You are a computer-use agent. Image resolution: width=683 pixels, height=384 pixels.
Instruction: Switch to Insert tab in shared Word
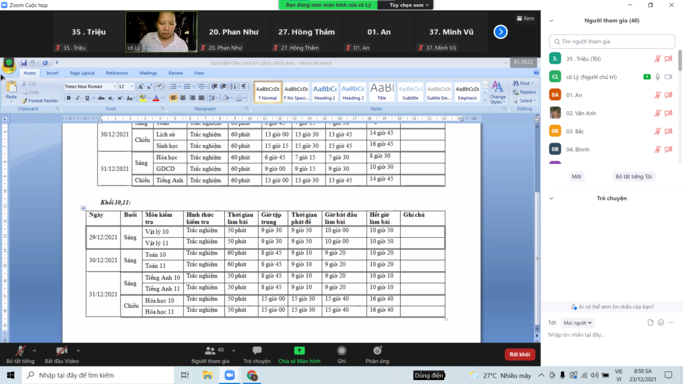pyautogui.click(x=52, y=73)
